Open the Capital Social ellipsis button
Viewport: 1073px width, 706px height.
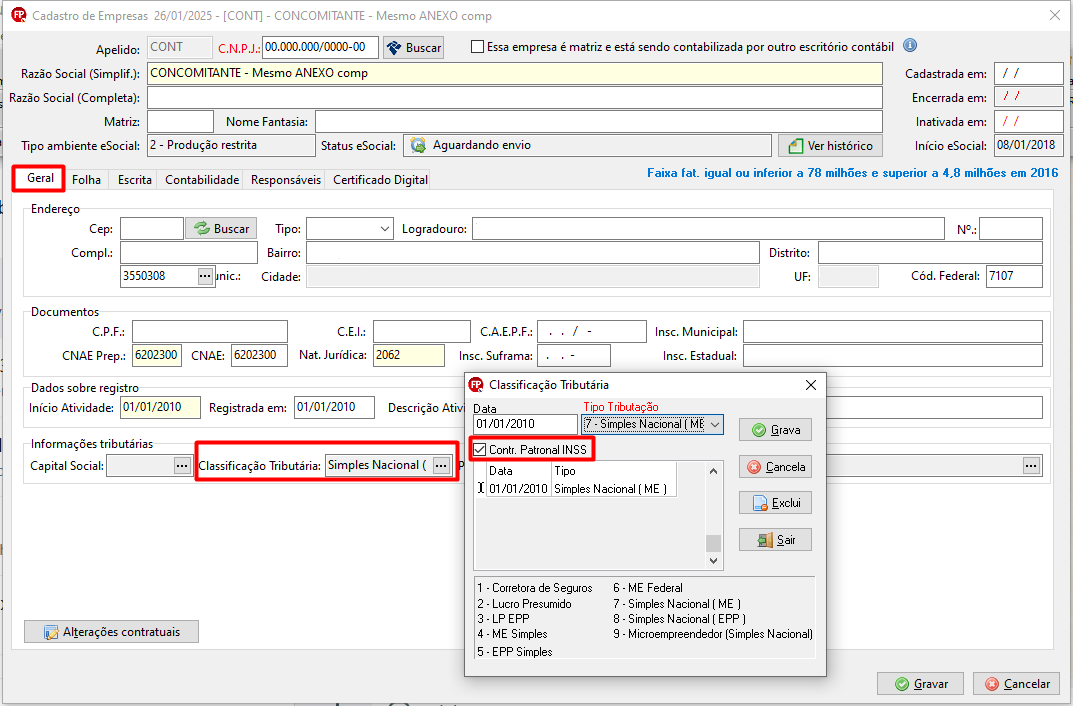point(182,466)
